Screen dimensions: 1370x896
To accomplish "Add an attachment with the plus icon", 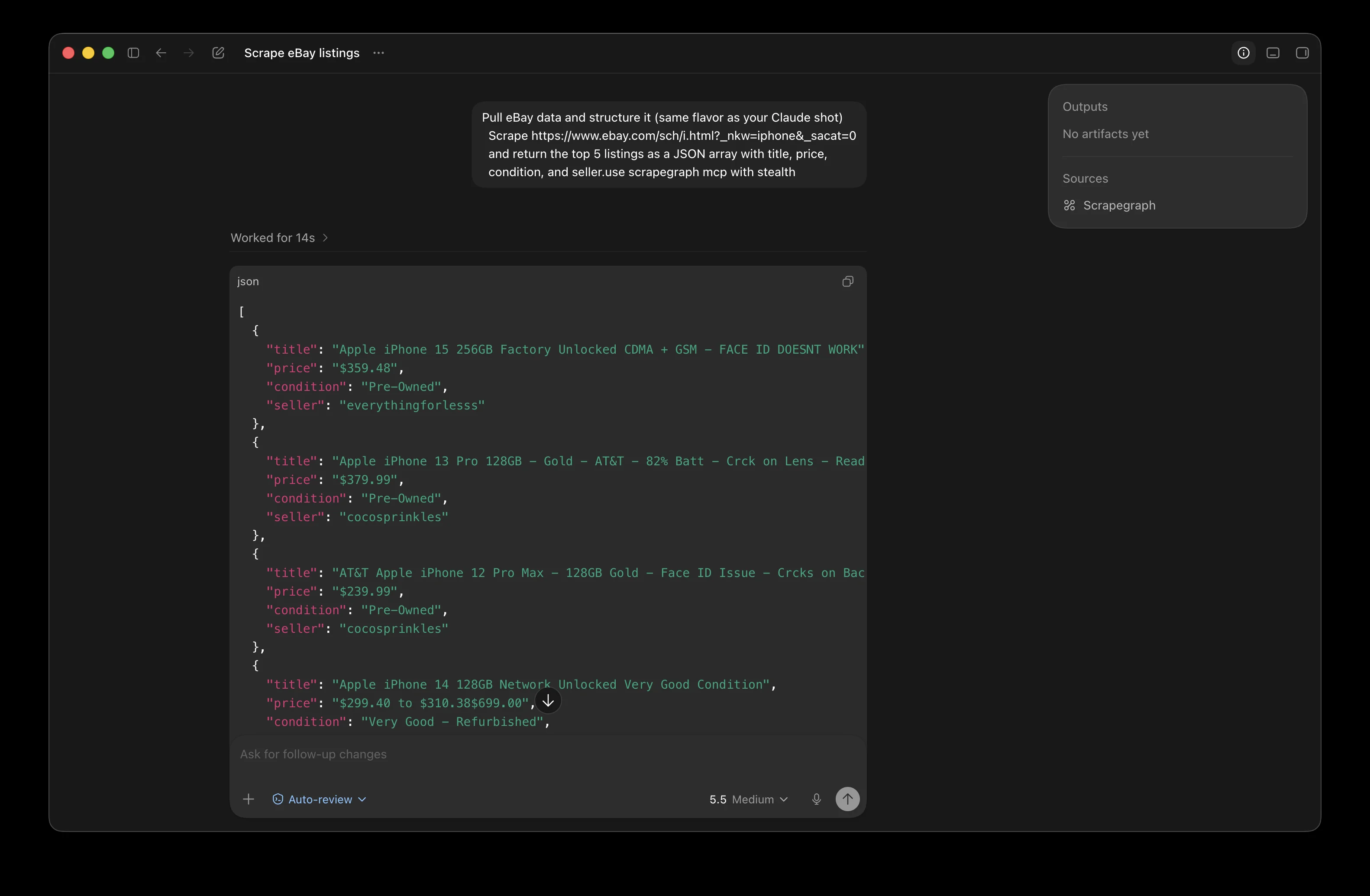I will [249, 799].
